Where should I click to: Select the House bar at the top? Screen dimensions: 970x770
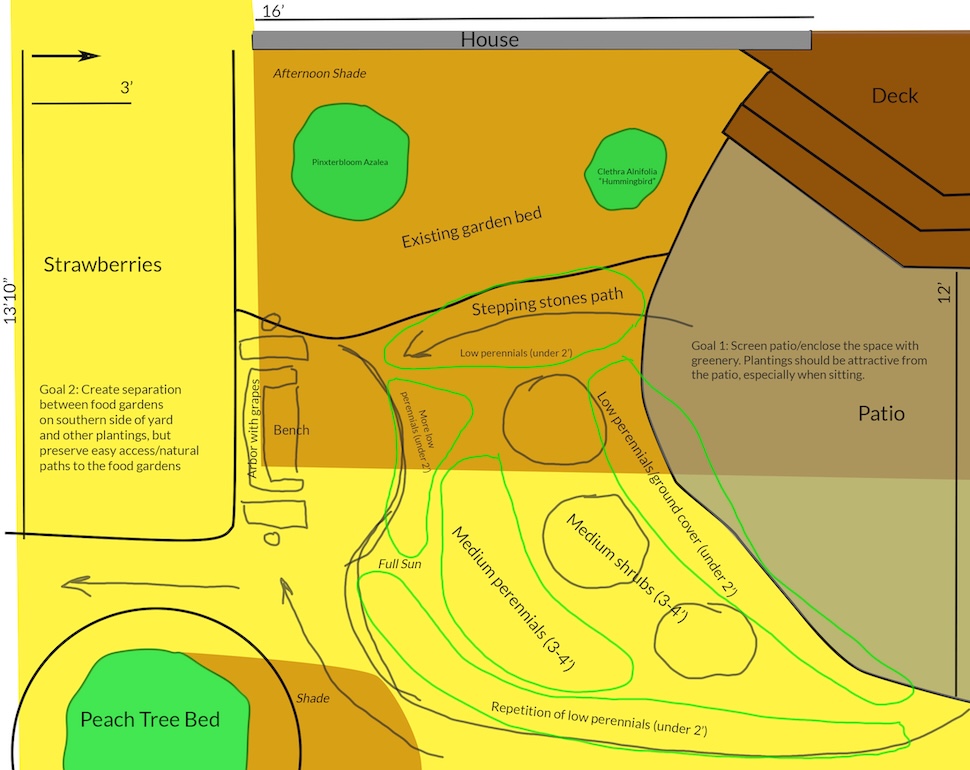coord(490,40)
